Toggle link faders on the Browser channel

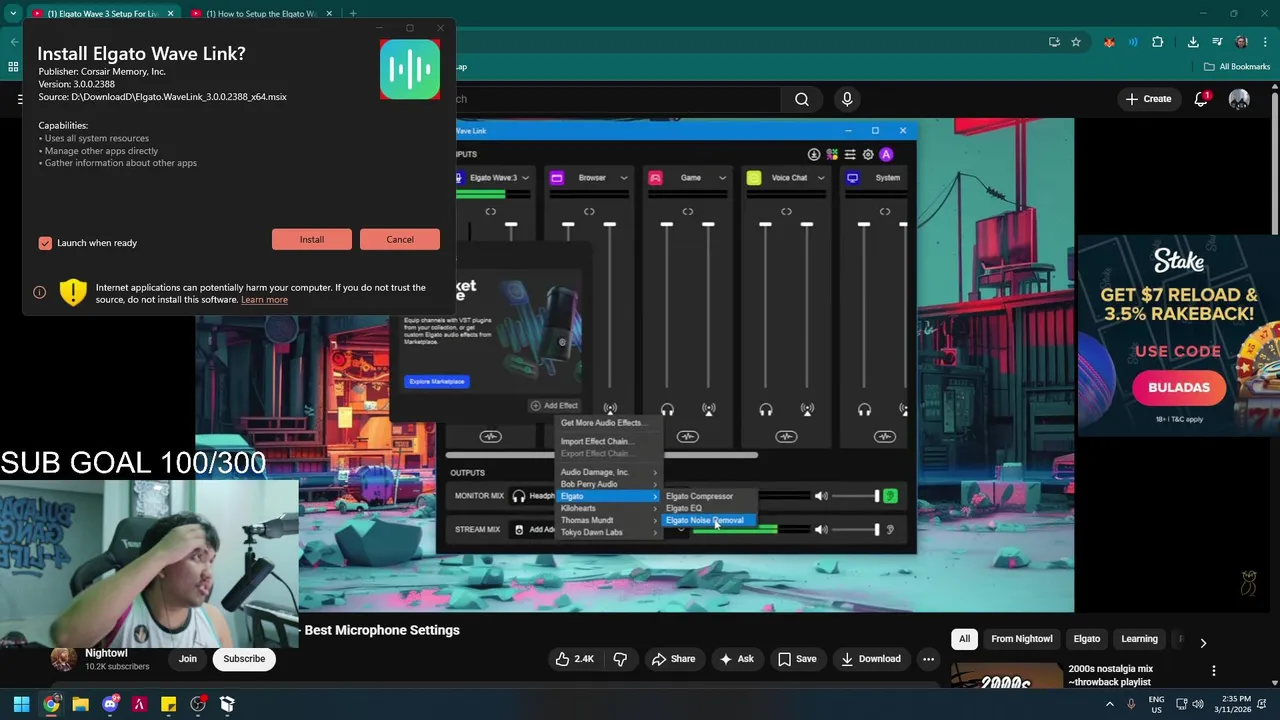tap(589, 212)
